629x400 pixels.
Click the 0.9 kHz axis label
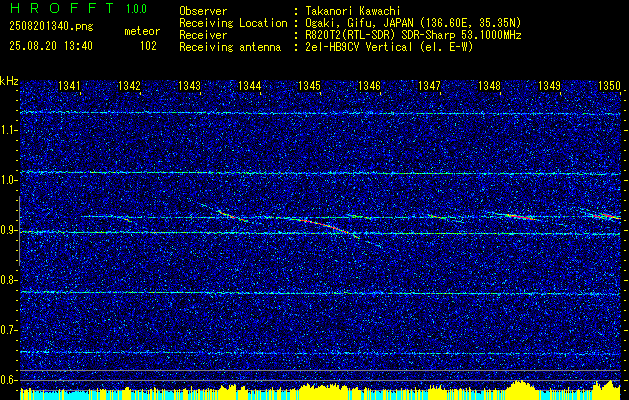click(8, 230)
